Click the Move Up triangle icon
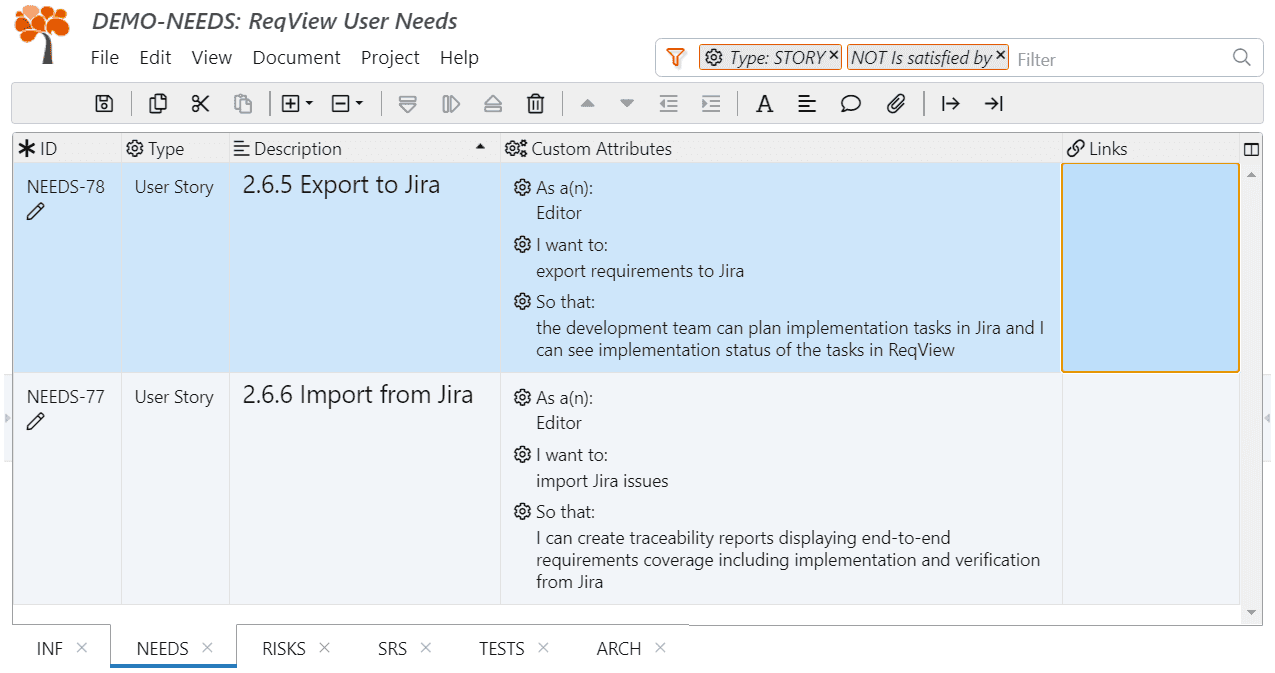Viewport: 1275px width, 673px height. click(x=587, y=103)
